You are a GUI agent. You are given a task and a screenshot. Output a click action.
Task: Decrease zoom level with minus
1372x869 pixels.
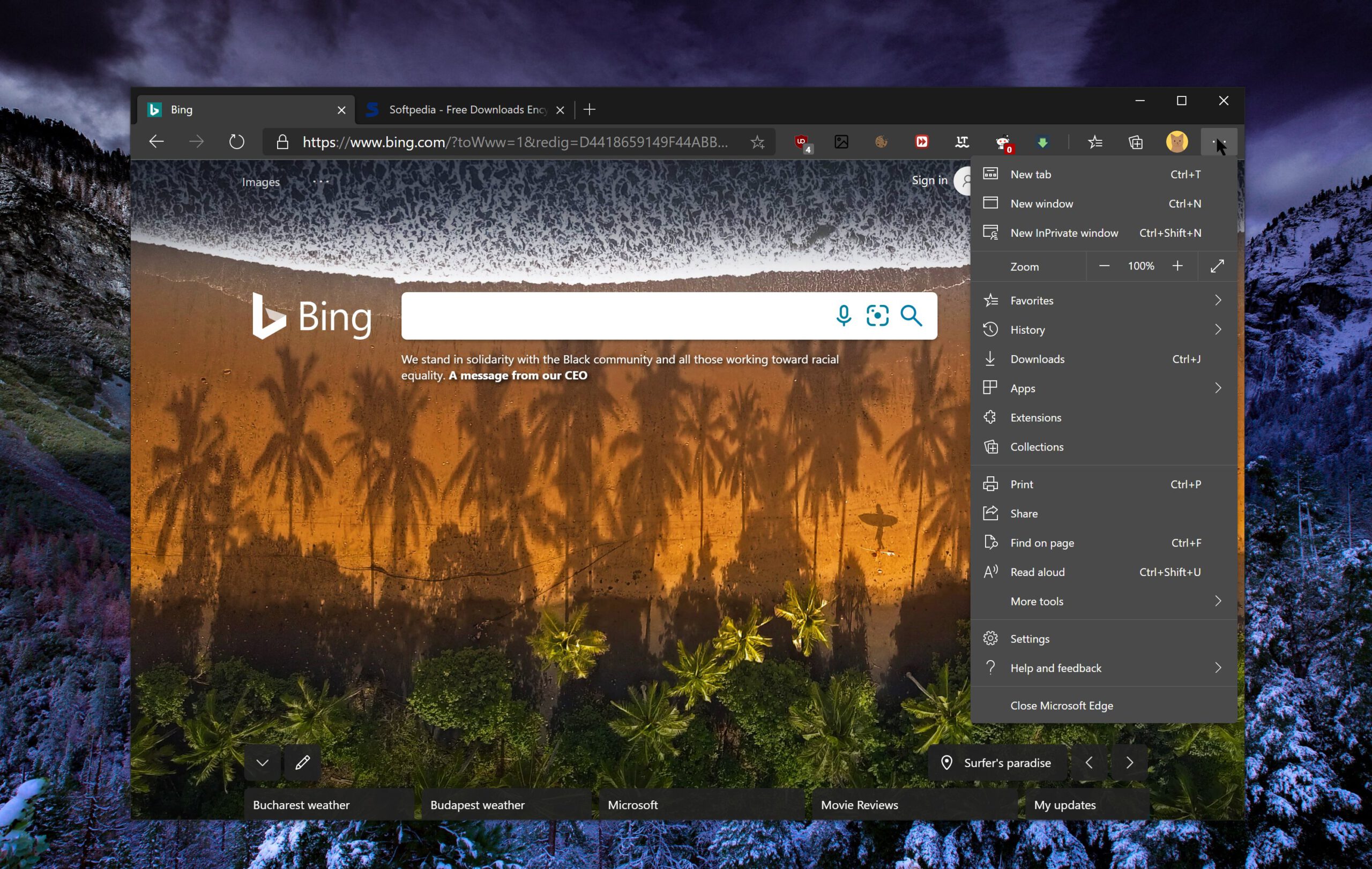pos(1103,266)
